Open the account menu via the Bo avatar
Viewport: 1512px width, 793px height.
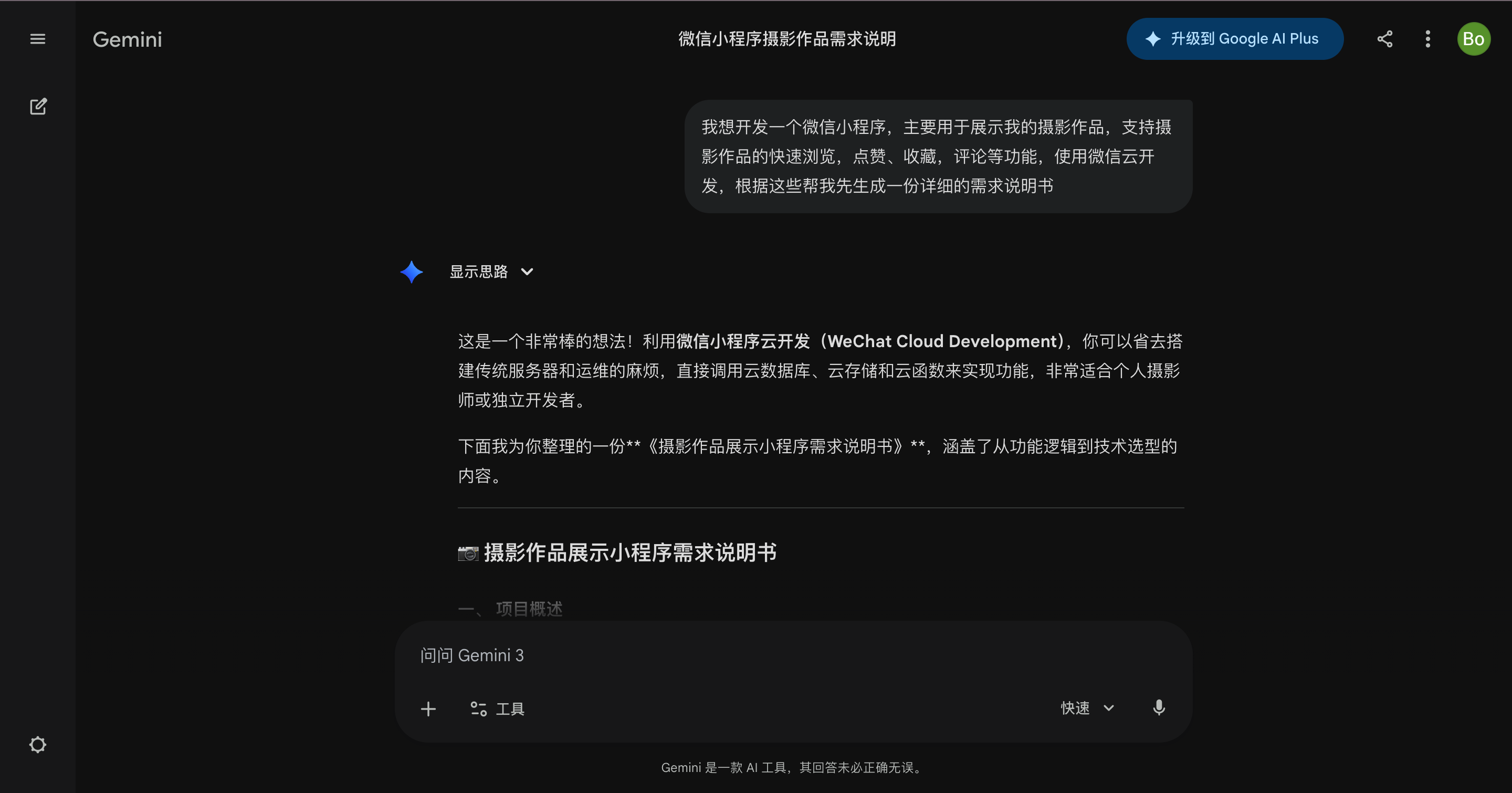click(1474, 39)
